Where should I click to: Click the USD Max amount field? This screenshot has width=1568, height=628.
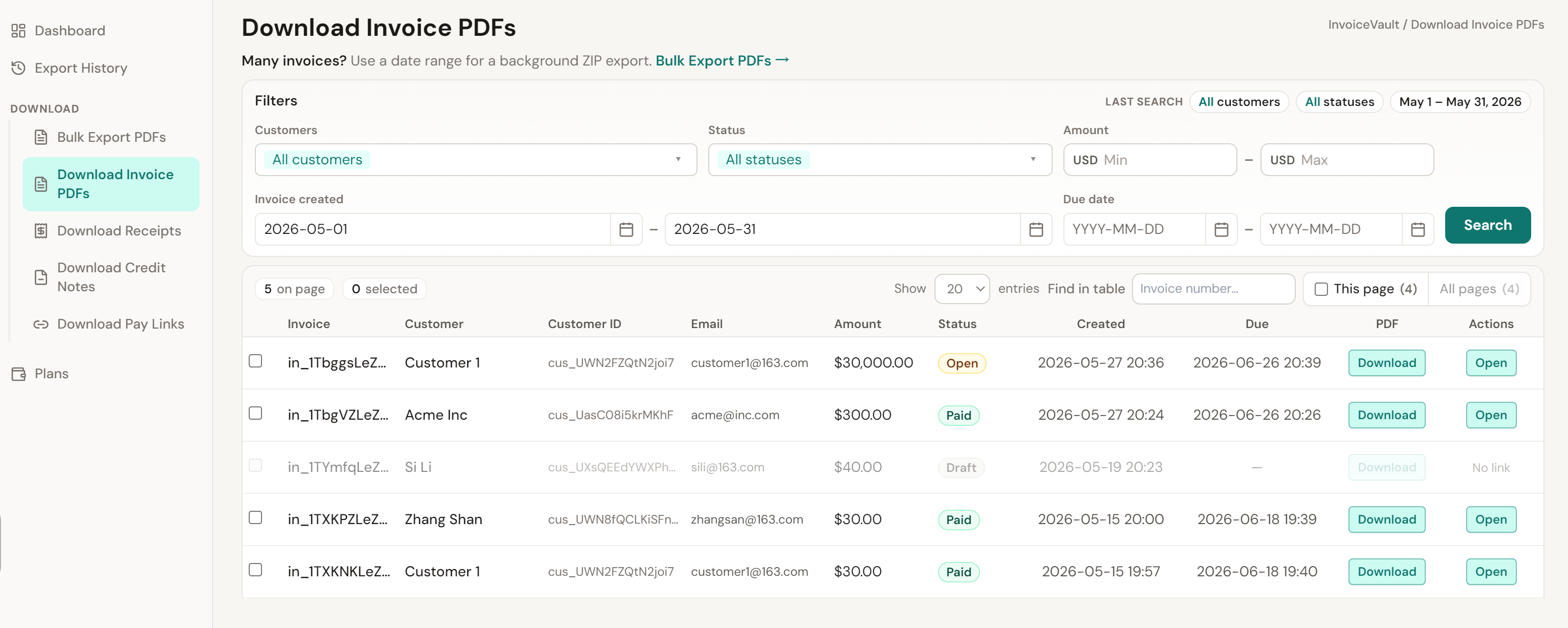pos(1346,160)
